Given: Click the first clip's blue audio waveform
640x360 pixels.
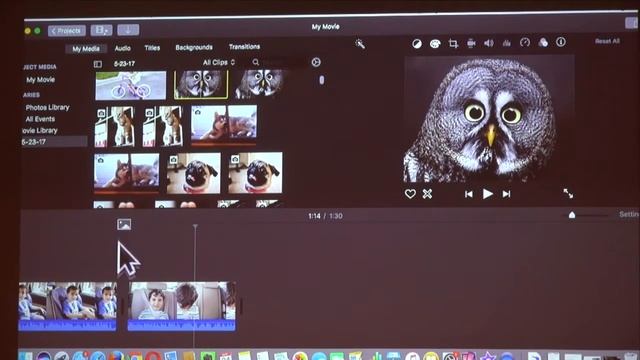Looking at the screenshot, I should pyautogui.click(x=67, y=325).
